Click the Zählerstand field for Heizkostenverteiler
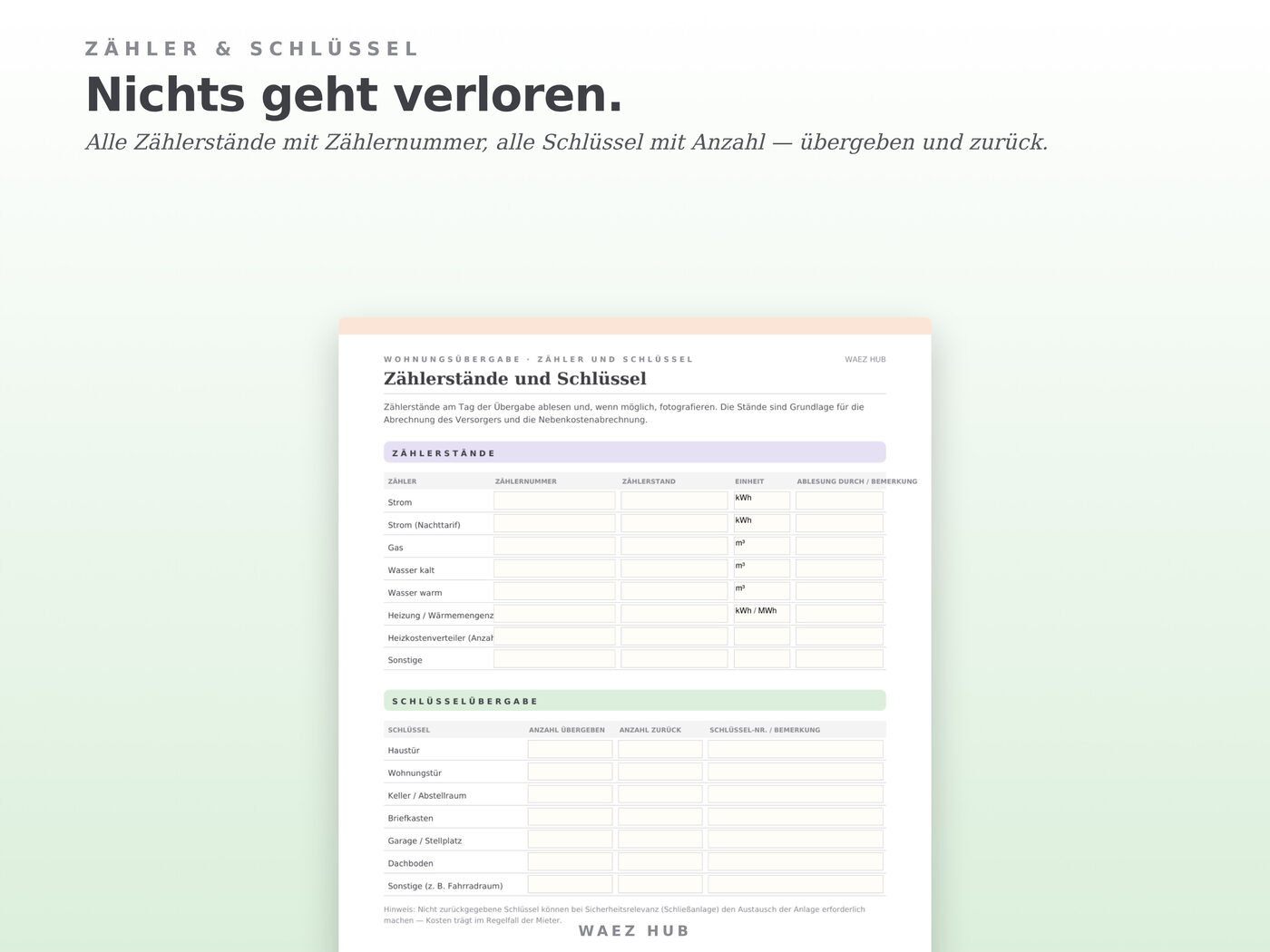This screenshot has width=1270, height=952. point(674,636)
